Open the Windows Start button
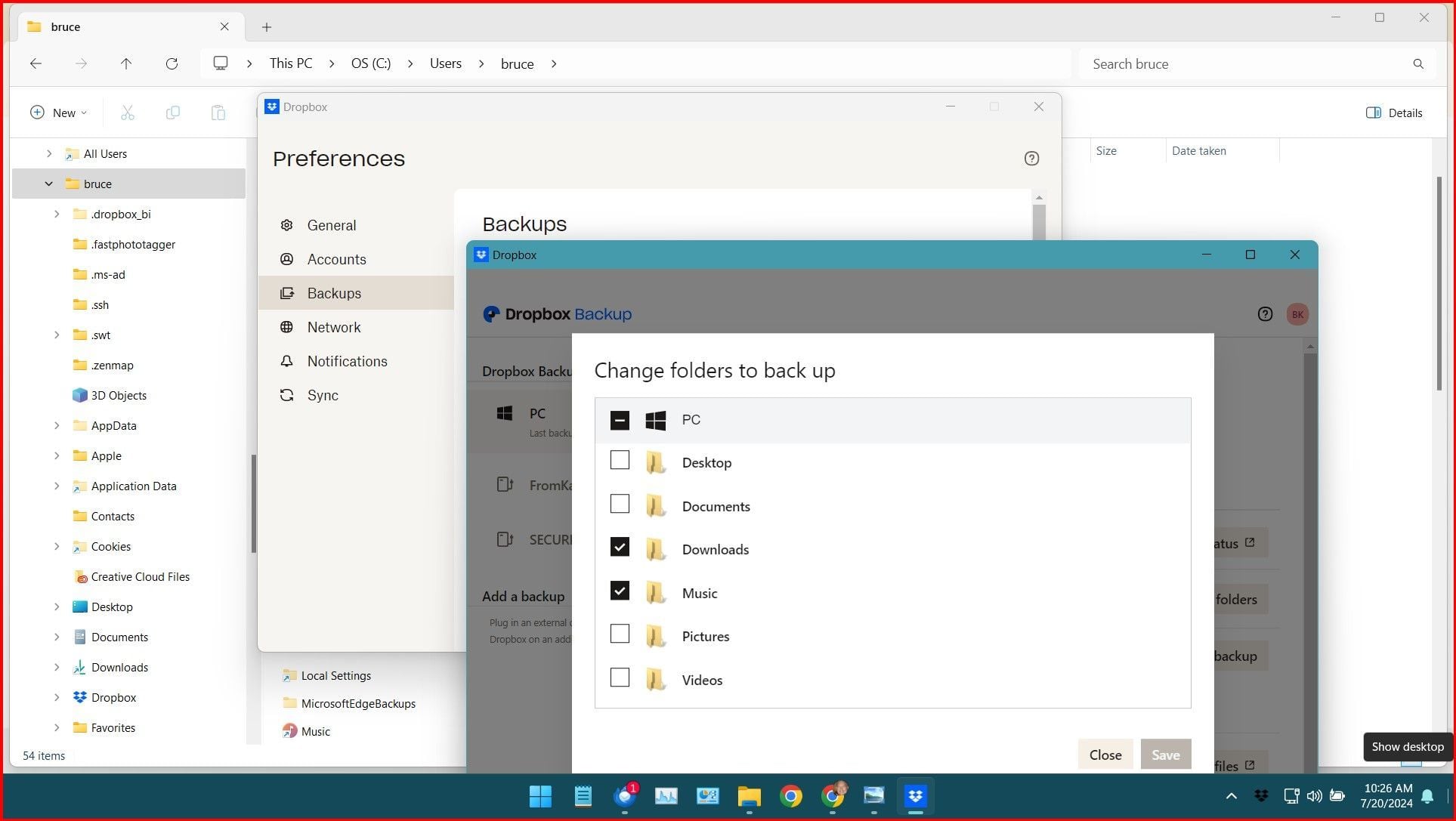 tap(540, 796)
